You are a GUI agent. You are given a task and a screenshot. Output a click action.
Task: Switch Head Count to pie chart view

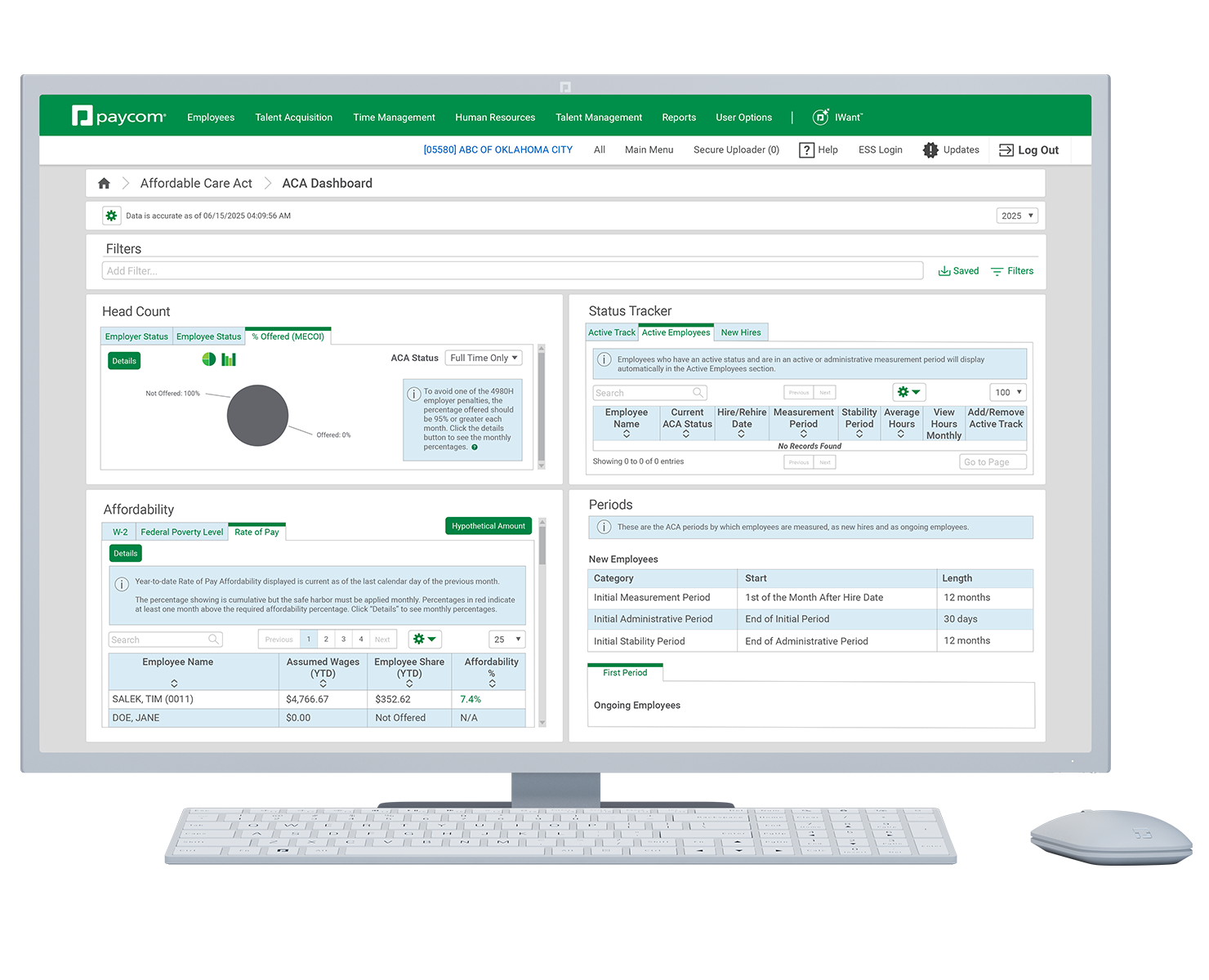(x=209, y=359)
